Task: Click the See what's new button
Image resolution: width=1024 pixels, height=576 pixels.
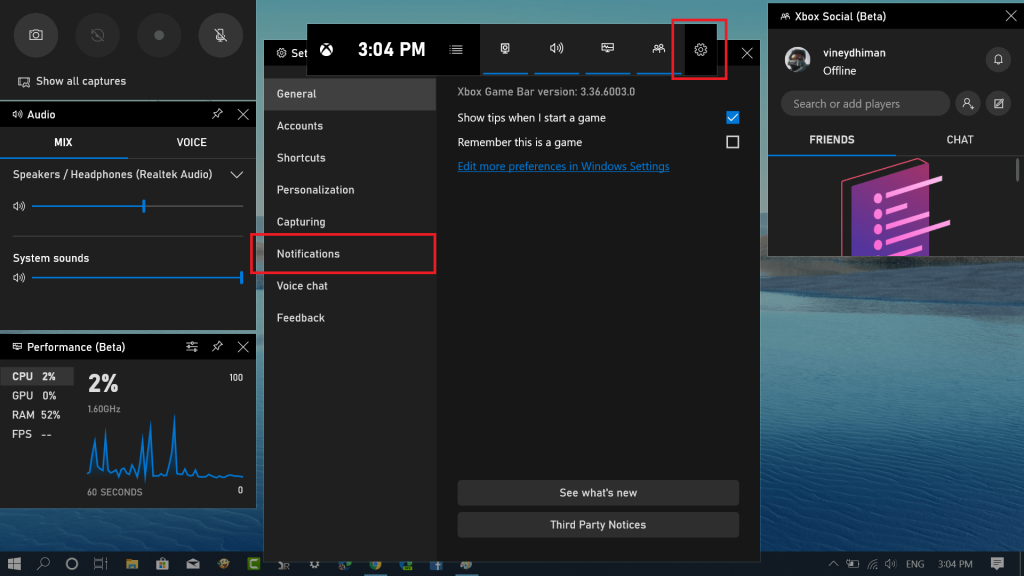Action: [x=598, y=493]
